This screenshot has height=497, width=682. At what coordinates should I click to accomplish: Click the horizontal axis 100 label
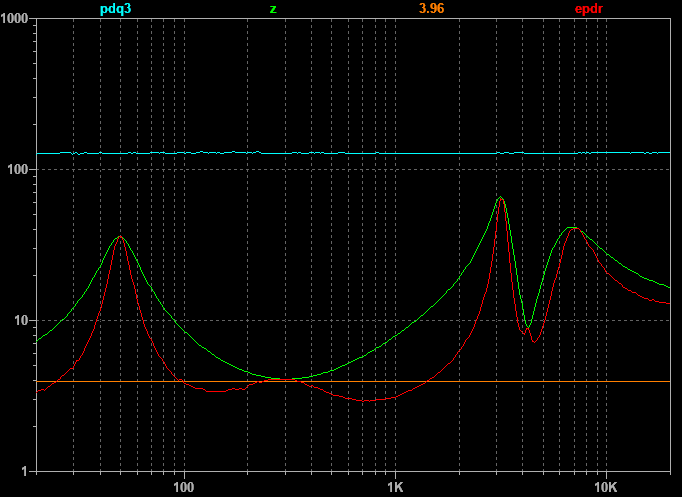coord(184,487)
